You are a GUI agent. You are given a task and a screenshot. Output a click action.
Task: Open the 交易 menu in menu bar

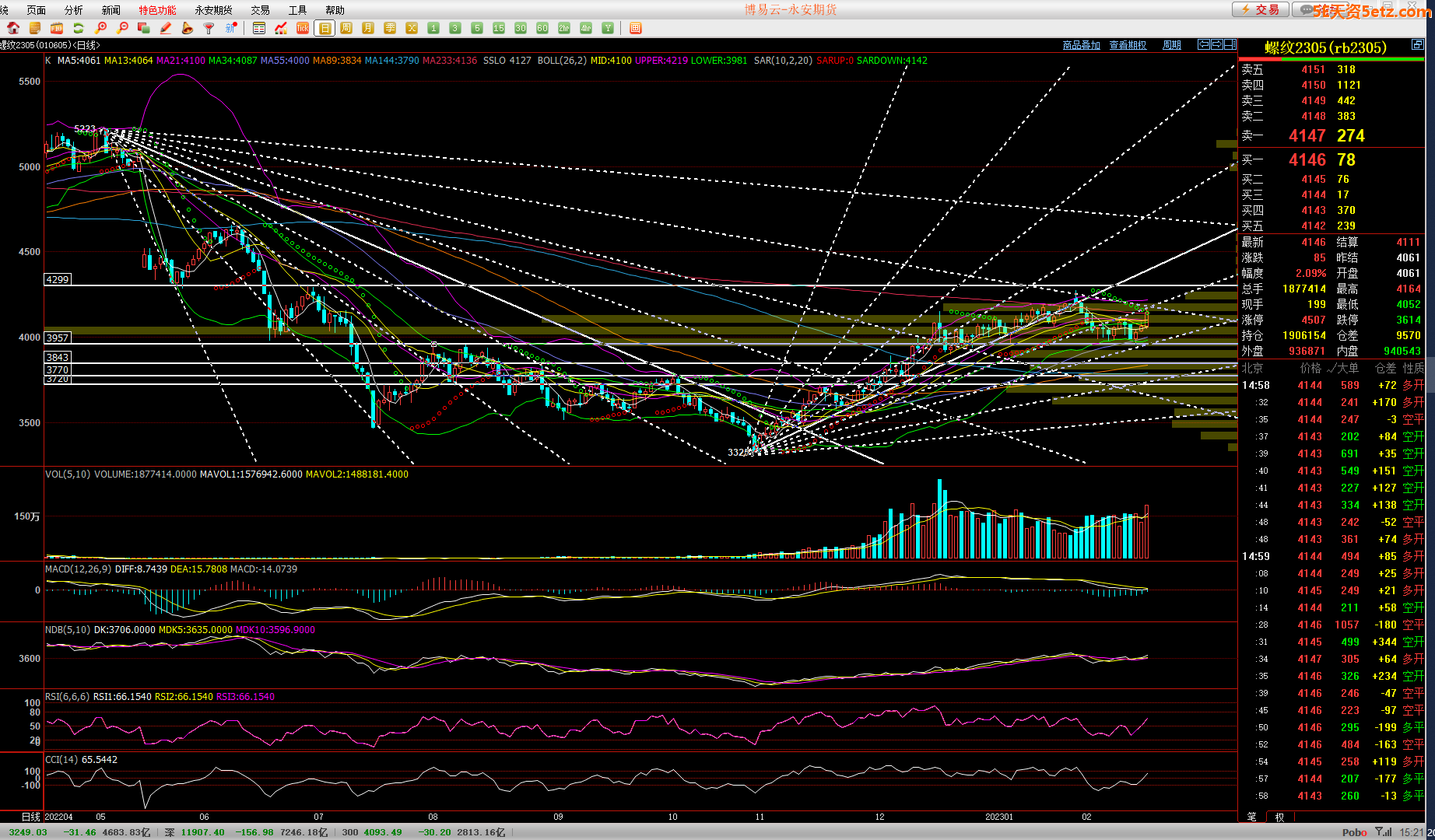point(261,10)
